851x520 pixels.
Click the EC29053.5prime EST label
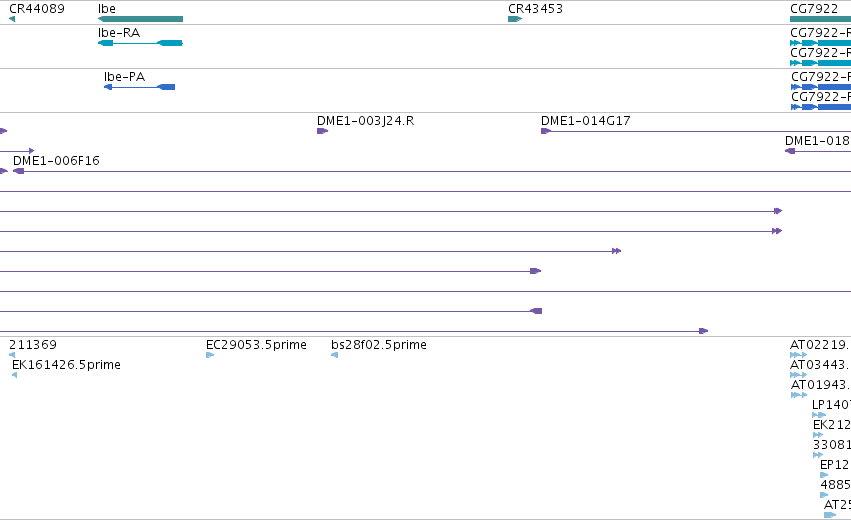click(x=256, y=345)
